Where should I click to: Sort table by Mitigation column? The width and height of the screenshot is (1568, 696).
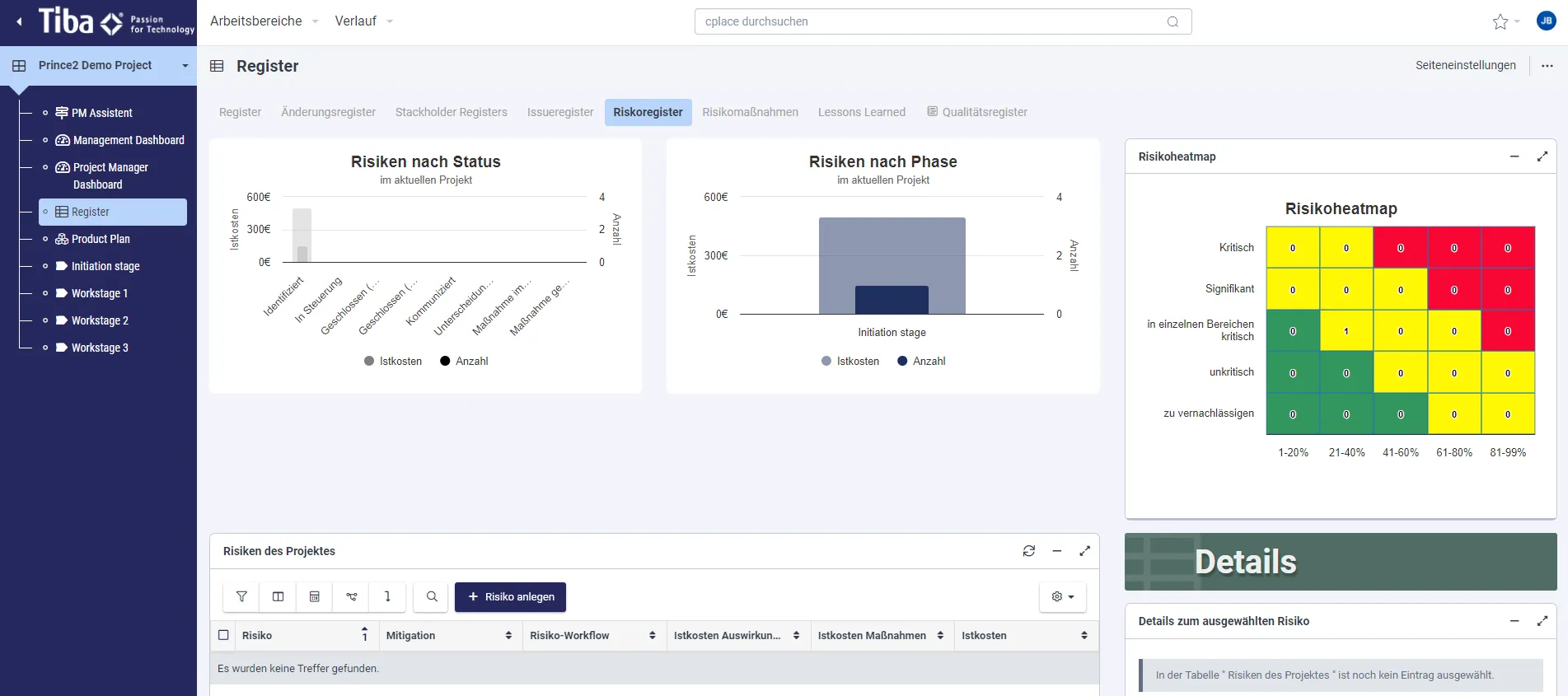tap(508, 635)
